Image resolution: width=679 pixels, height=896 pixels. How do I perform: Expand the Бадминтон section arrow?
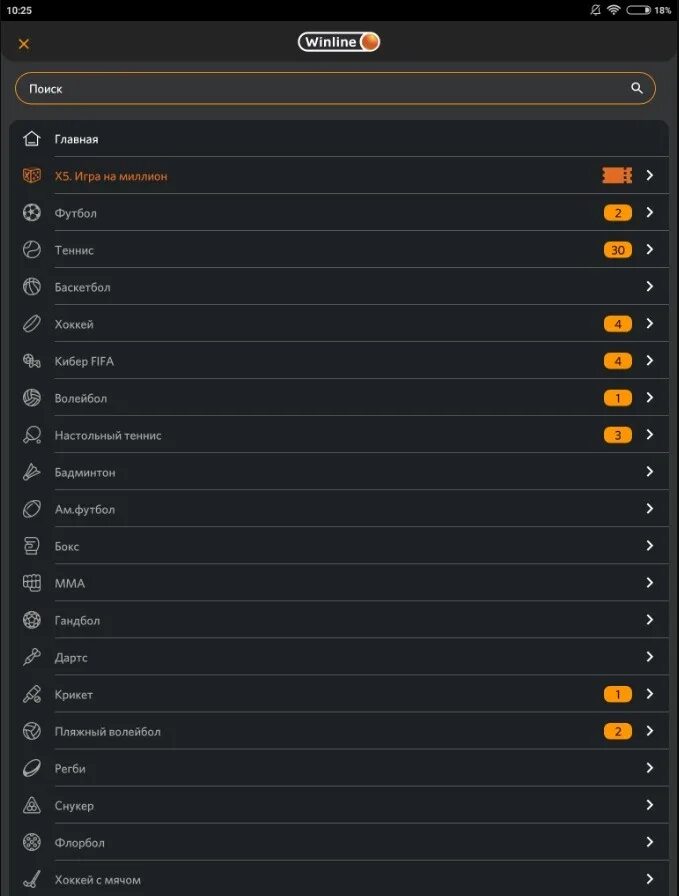pyautogui.click(x=649, y=472)
